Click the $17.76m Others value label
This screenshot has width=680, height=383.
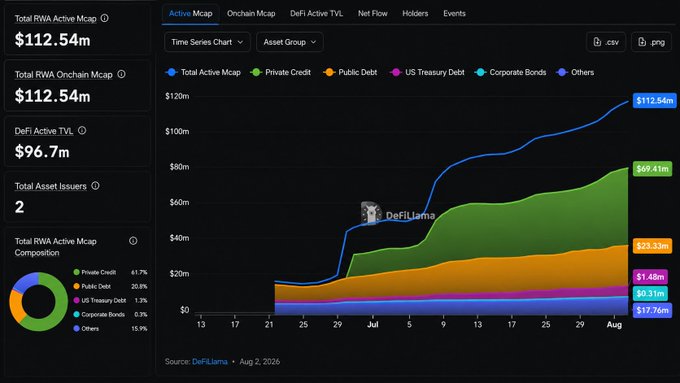click(652, 310)
